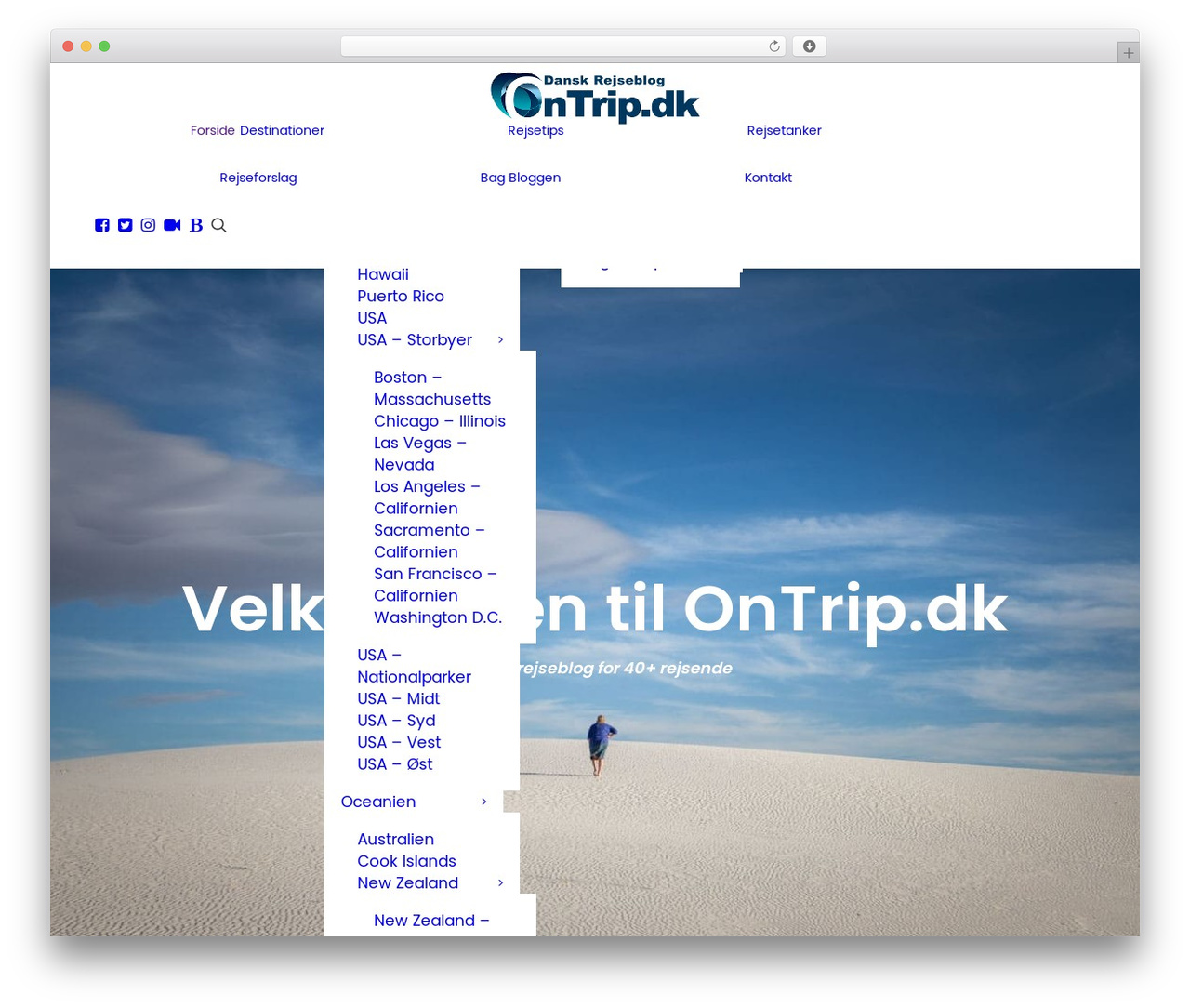Select Washington D.C.

click(x=438, y=617)
